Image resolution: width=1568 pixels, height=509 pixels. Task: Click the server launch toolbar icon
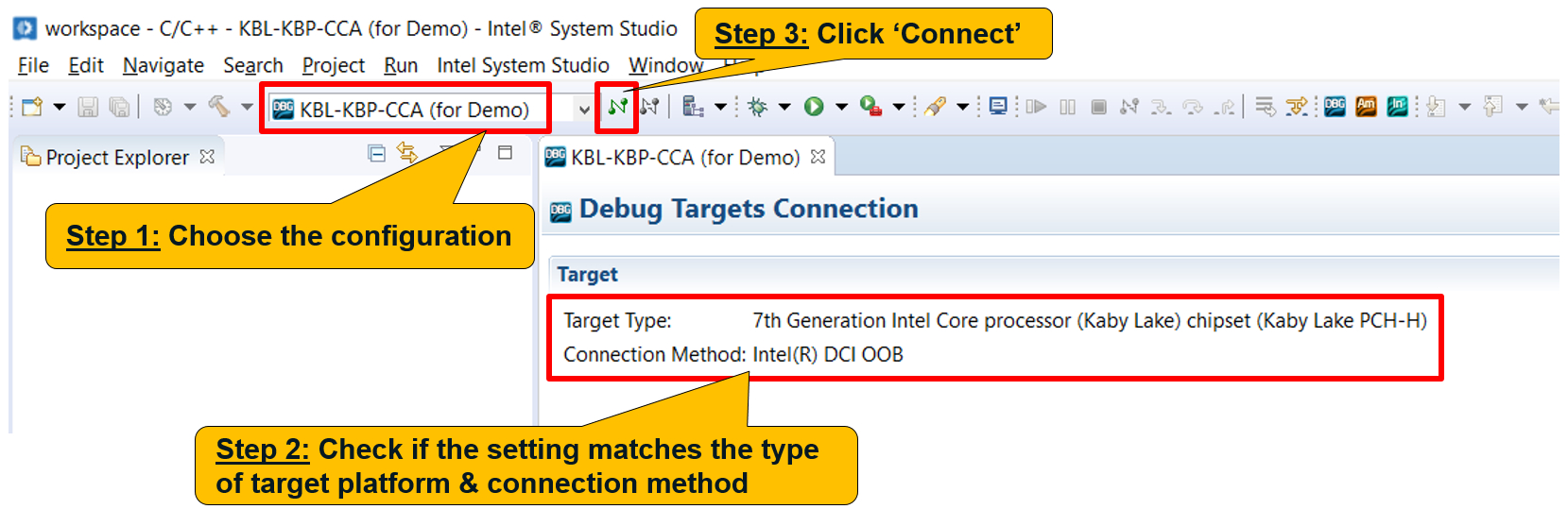[x=693, y=107]
